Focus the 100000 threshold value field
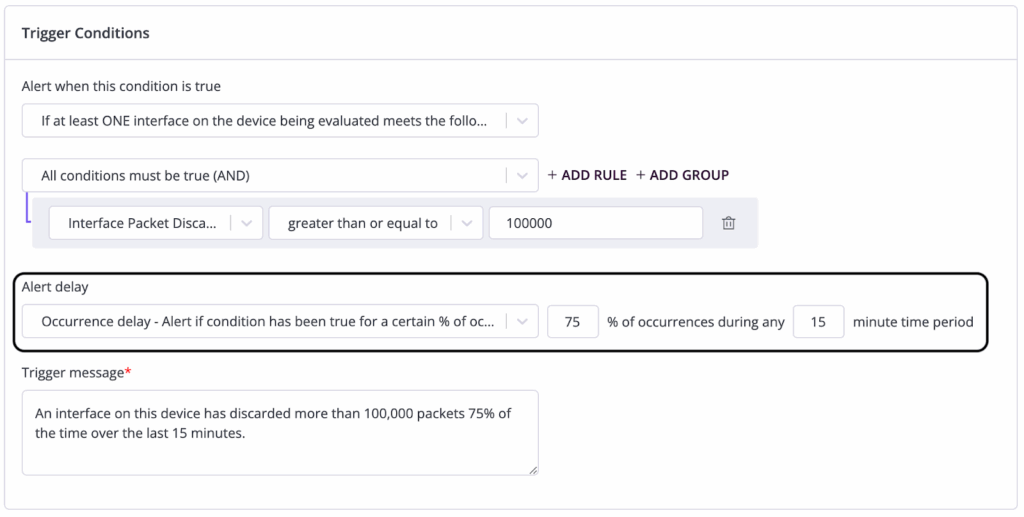This screenshot has width=1024, height=517. click(595, 223)
